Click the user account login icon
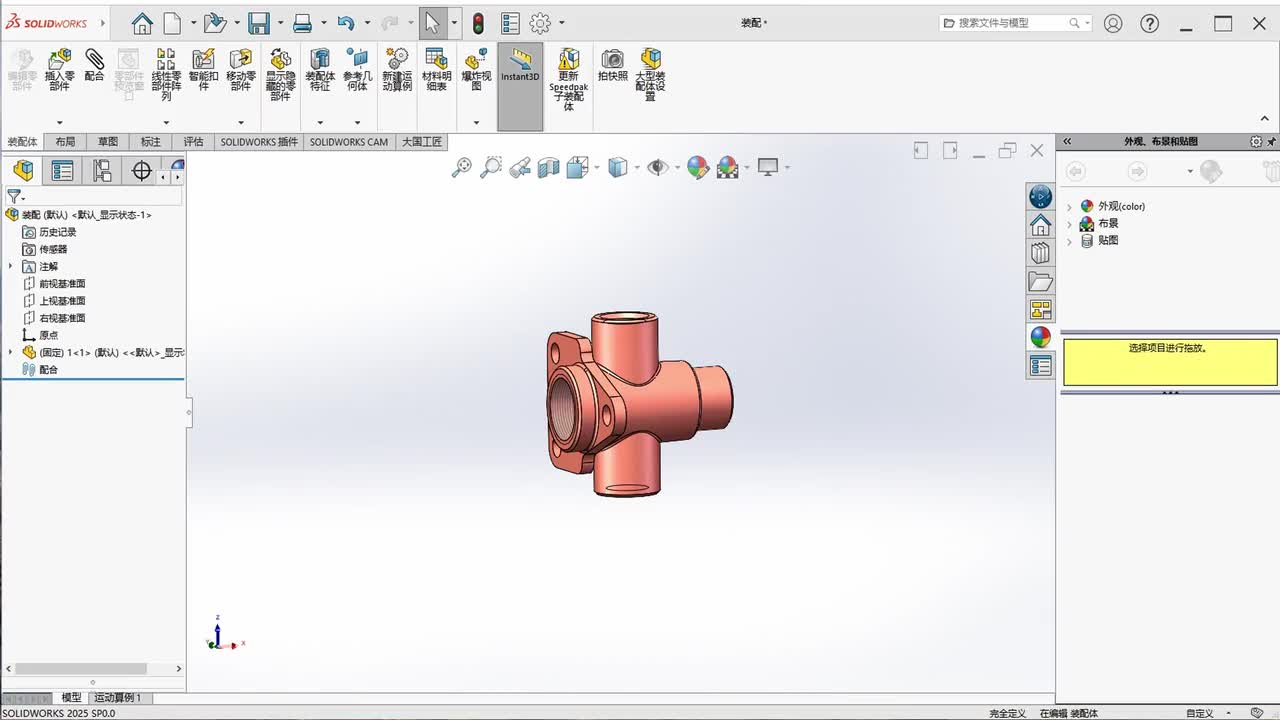Screen dimensions: 1280x720 coord(1113,23)
